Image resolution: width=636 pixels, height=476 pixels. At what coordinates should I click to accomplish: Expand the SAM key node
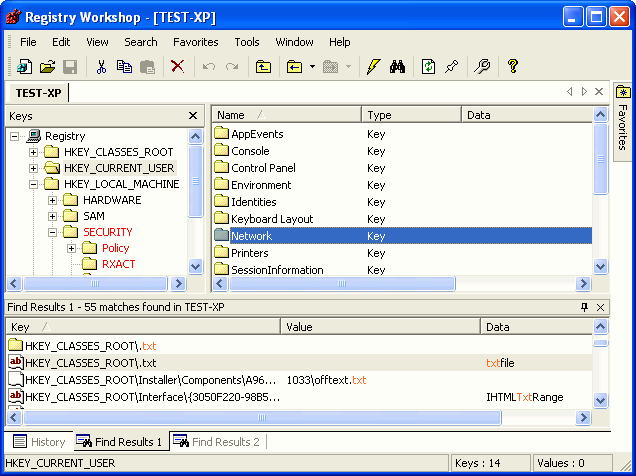pos(52,217)
